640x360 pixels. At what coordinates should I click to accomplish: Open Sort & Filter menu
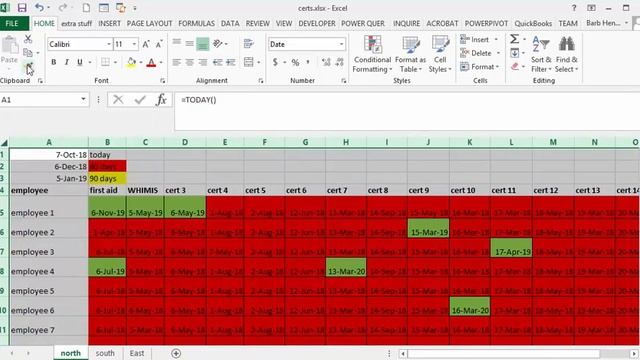coord(541,54)
